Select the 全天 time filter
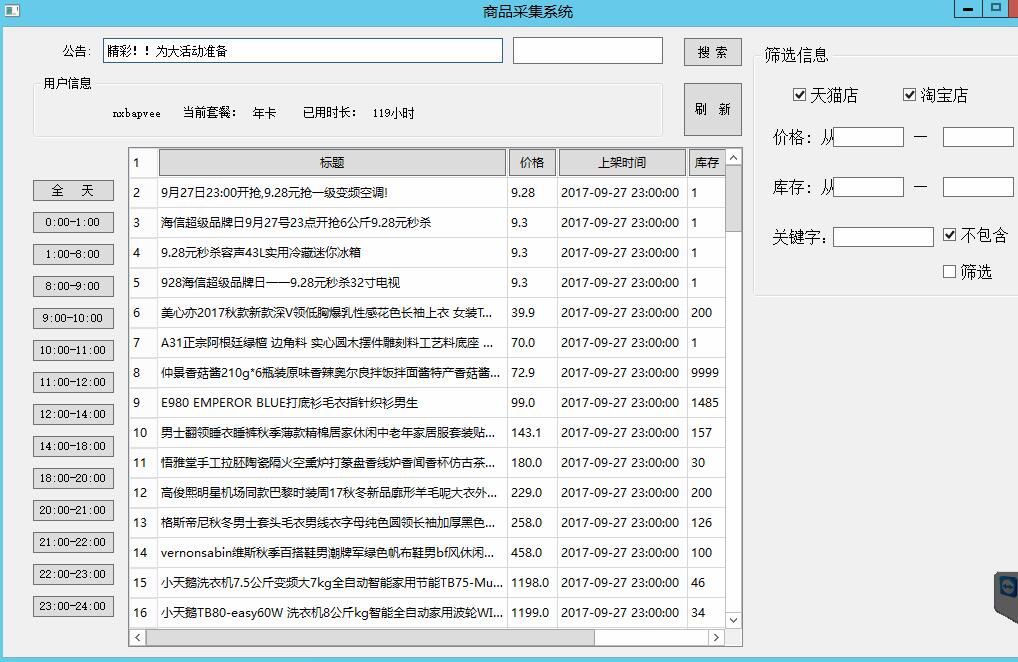This screenshot has height=662, width=1018. [x=73, y=190]
